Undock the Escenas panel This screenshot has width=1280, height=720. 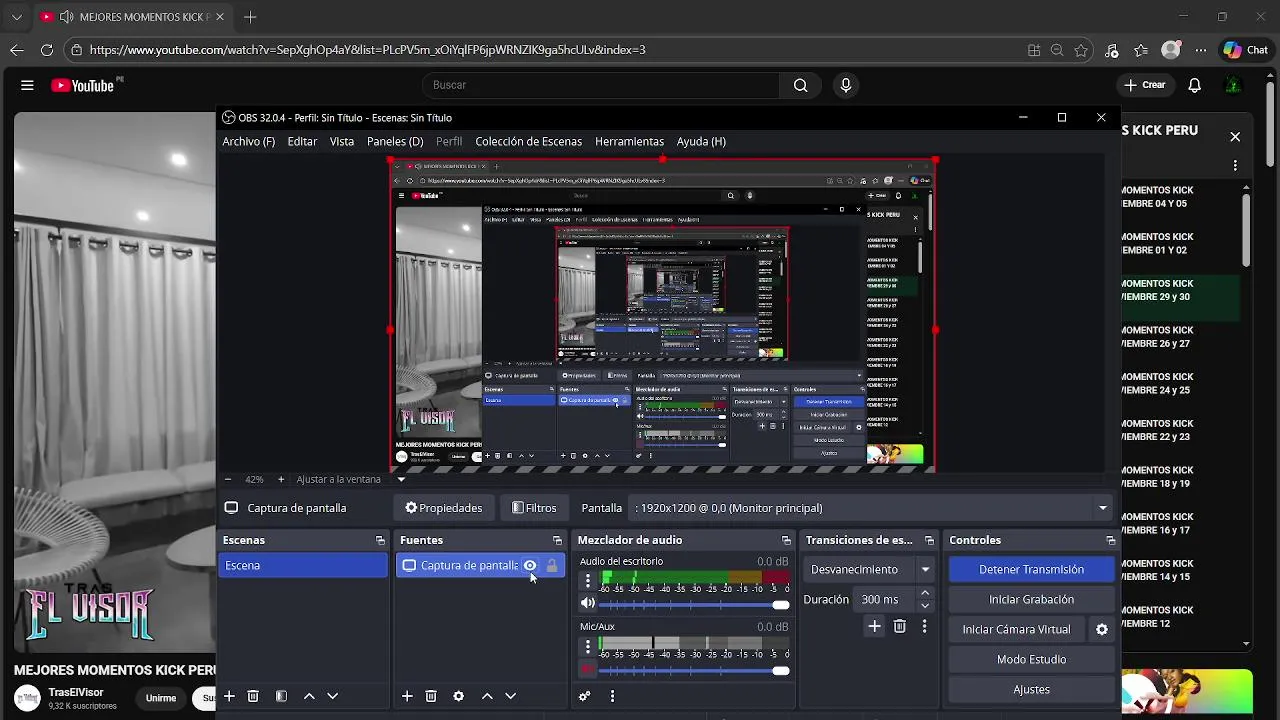(x=380, y=540)
